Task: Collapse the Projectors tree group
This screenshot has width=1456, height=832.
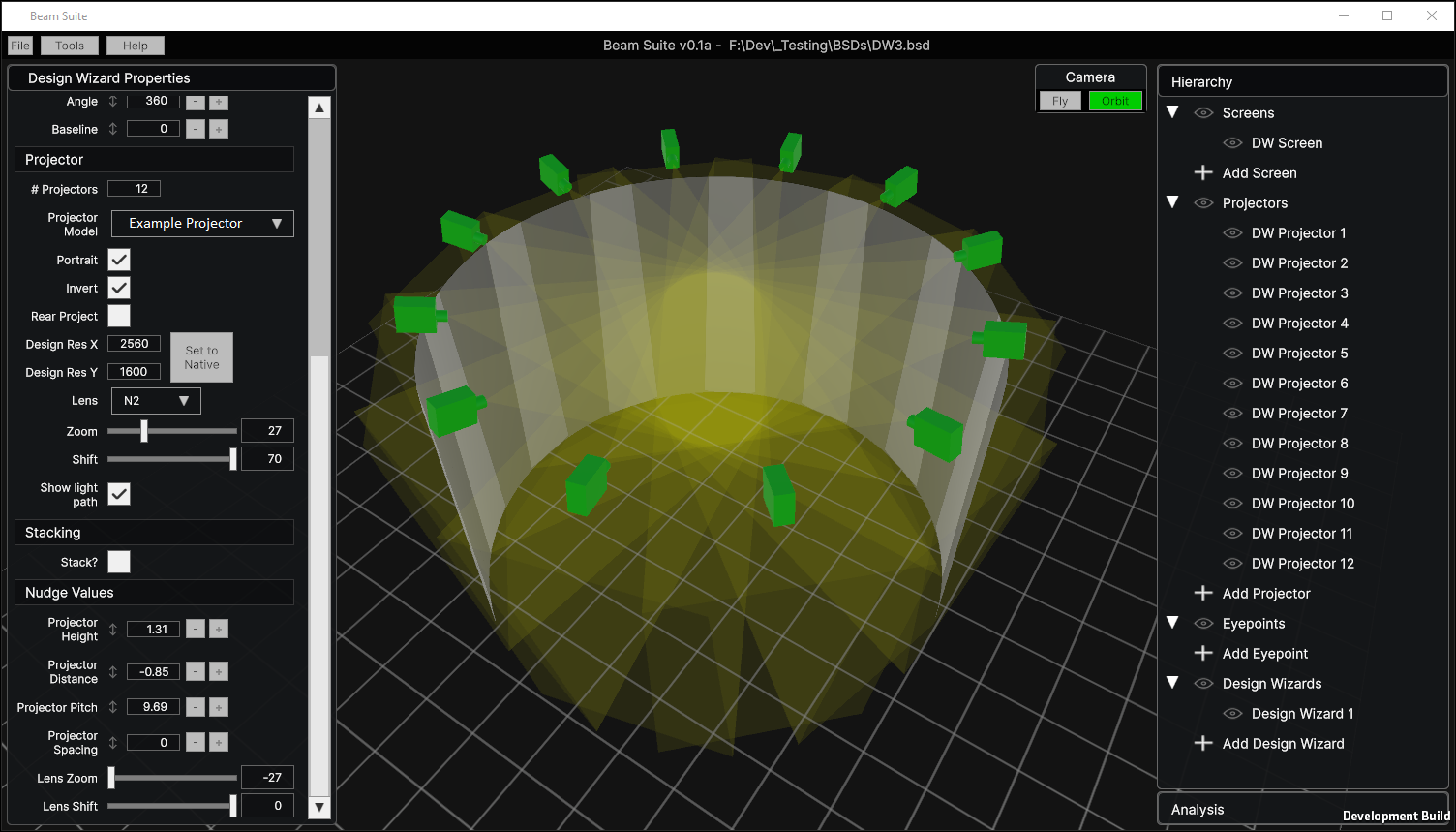Action: (1172, 202)
